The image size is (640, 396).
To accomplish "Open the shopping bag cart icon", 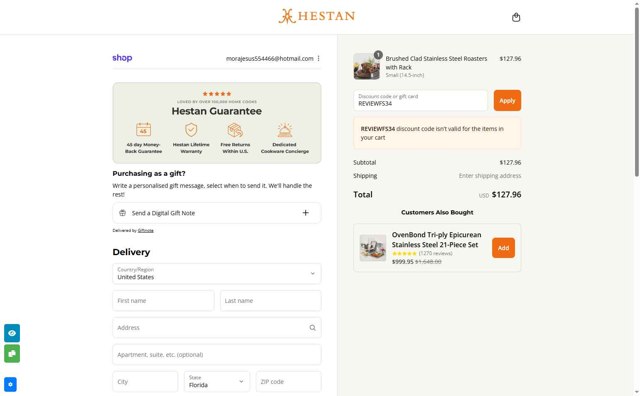I will [x=516, y=17].
